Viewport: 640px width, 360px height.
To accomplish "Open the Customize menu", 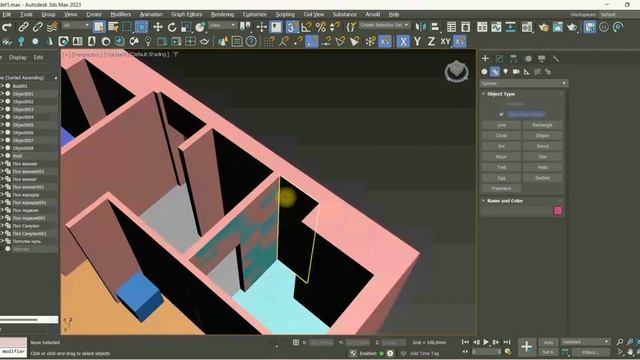I will 255,14.
